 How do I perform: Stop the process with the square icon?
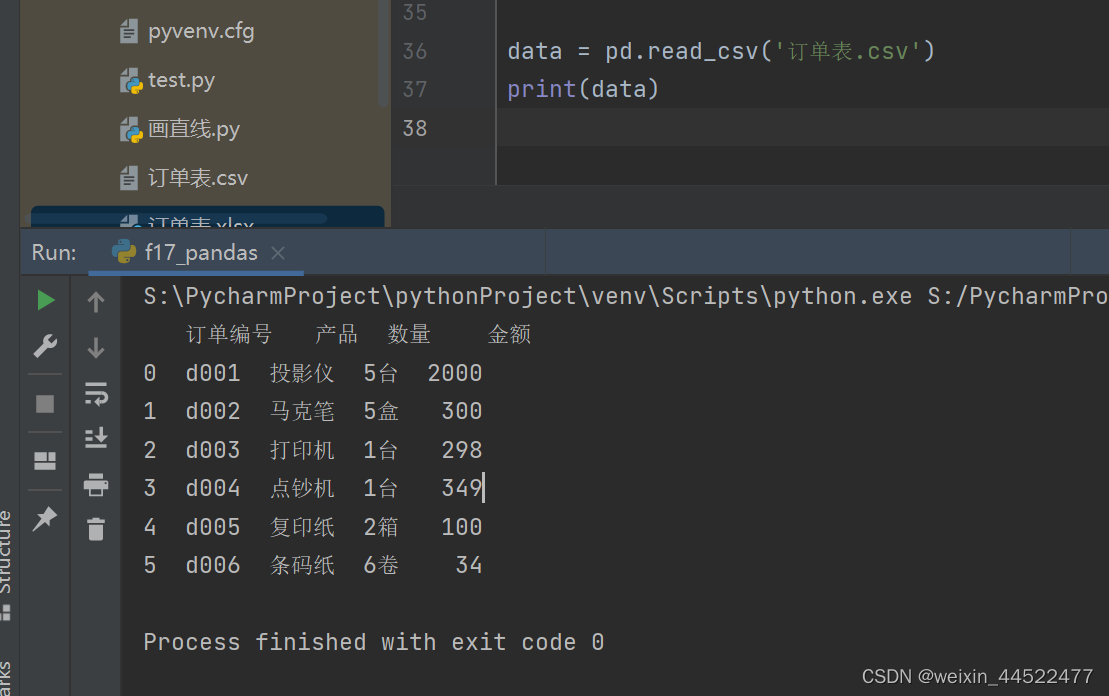(x=45, y=404)
